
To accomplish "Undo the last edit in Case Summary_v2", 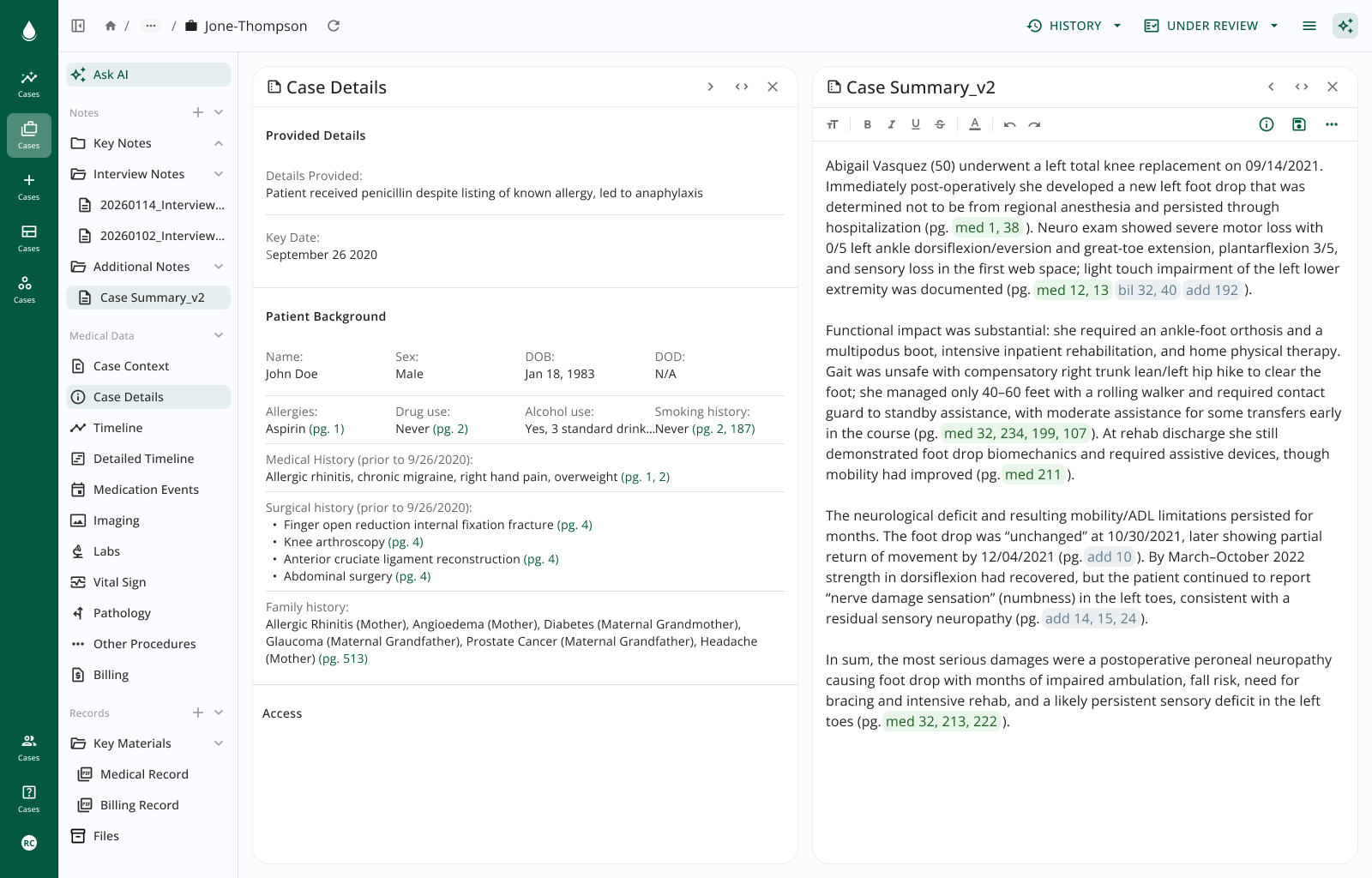I will 1009,124.
